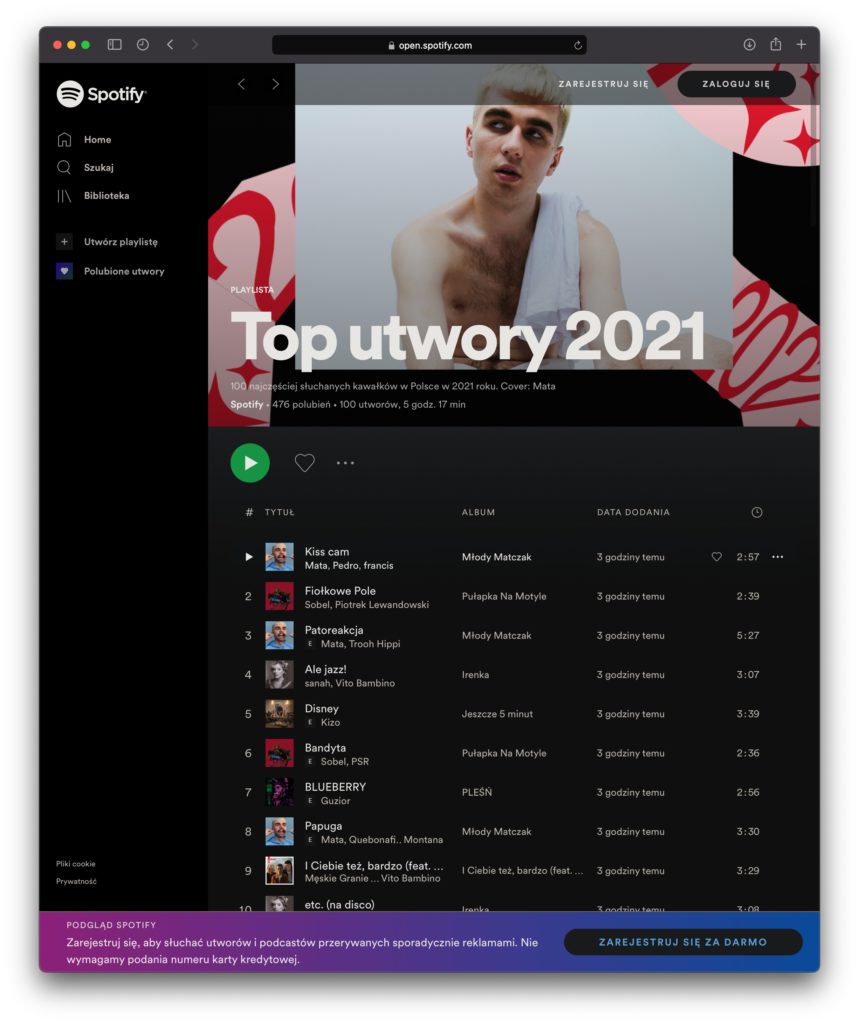Click the Spotify logo in the sidebar
The height and width of the screenshot is (1024, 859).
pos(101,94)
